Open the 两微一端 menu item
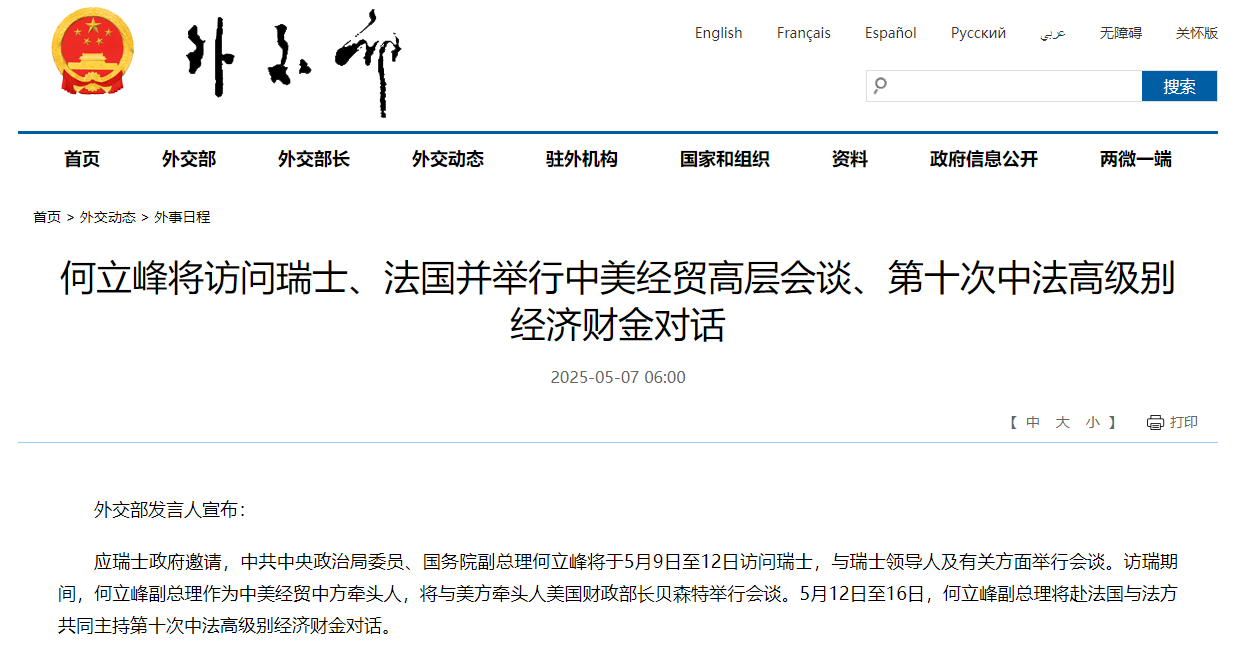This screenshot has width=1247, height=665. (1136, 159)
